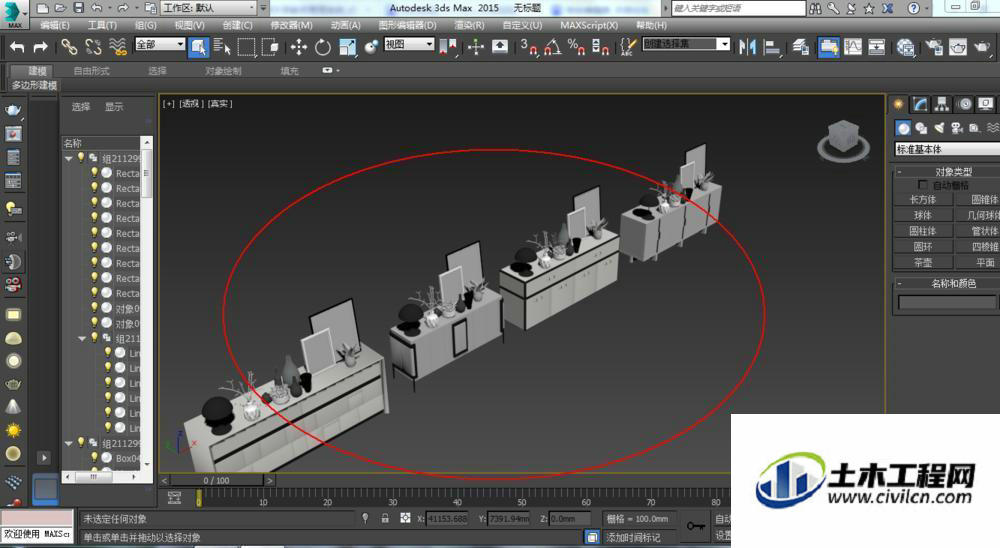Click the Use Pivot Point Center icon
1000x548 pixels.
pyautogui.click(x=448, y=47)
